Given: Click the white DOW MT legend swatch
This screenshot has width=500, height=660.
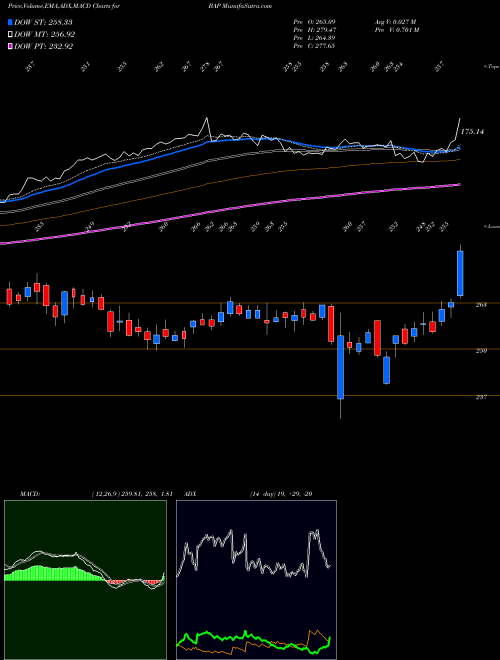Looking at the screenshot, I should 11,35.
